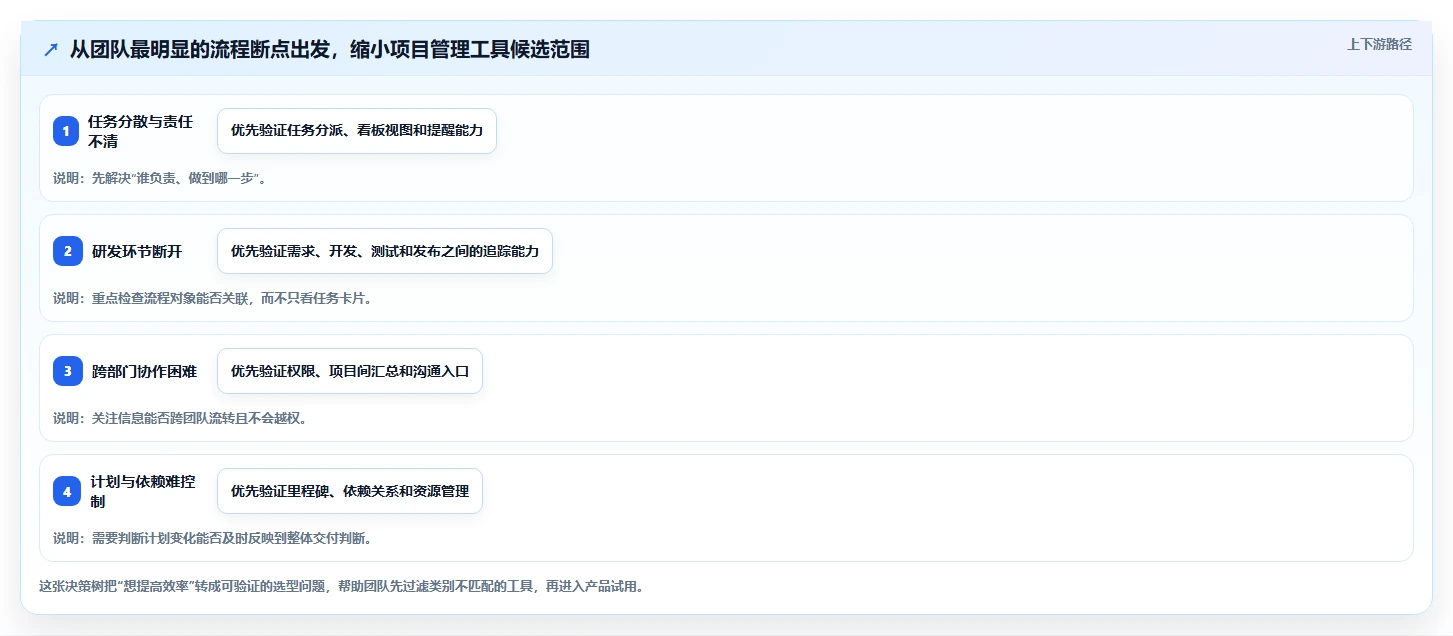This screenshot has height=636, width=1453.
Task: Click the 计划与依赖难控制 label
Action: tap(143, 491)
